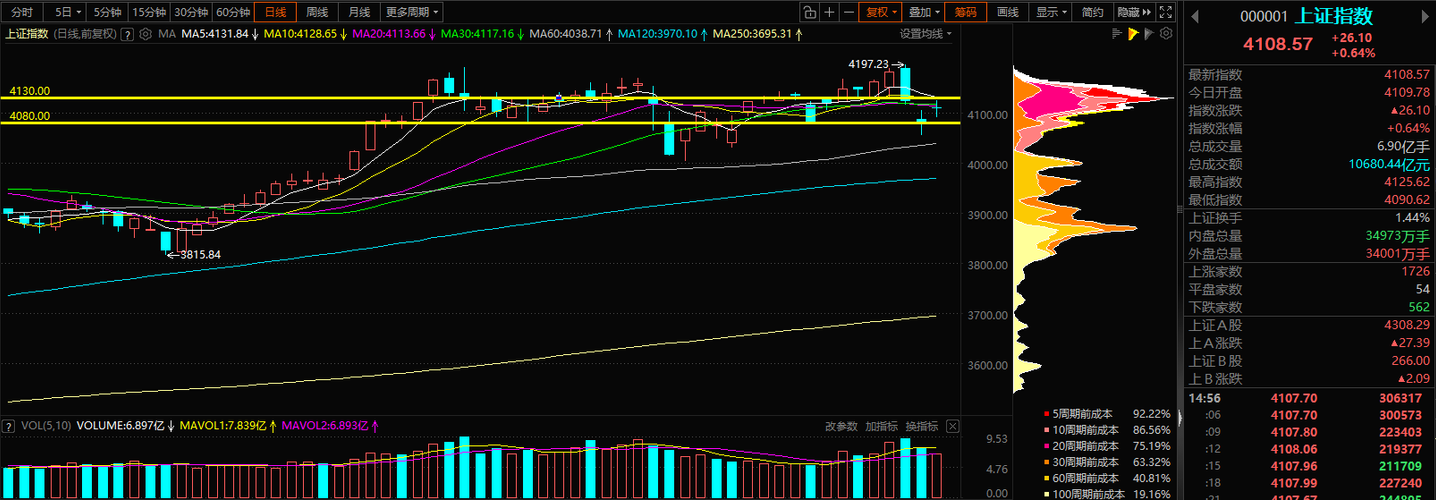This screenshot has height=500, width=1436.
Task: Select the 60周期前成本 yellow legend swatch
Action: pos(1047,478)
